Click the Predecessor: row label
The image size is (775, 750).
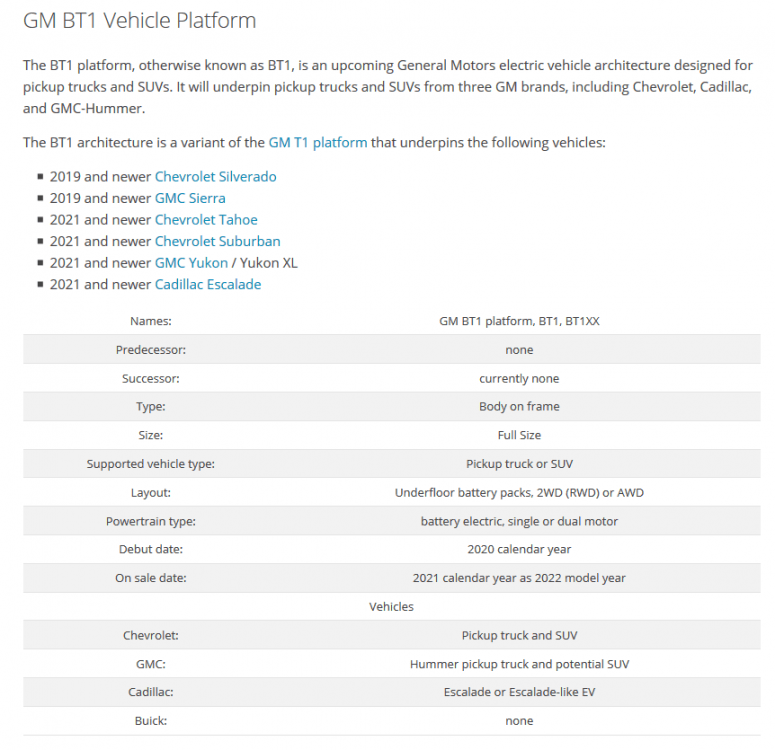tap(151, 350)
